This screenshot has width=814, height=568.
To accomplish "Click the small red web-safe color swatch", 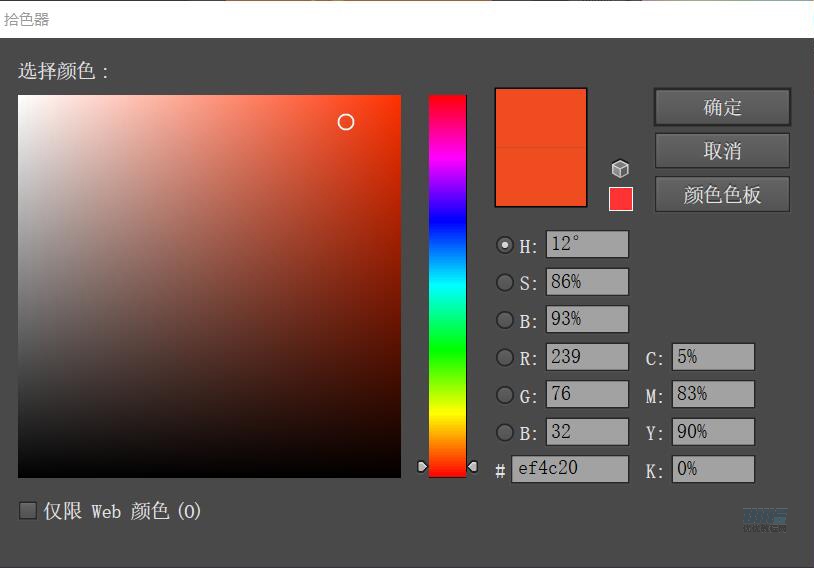I will click(621, 199).
